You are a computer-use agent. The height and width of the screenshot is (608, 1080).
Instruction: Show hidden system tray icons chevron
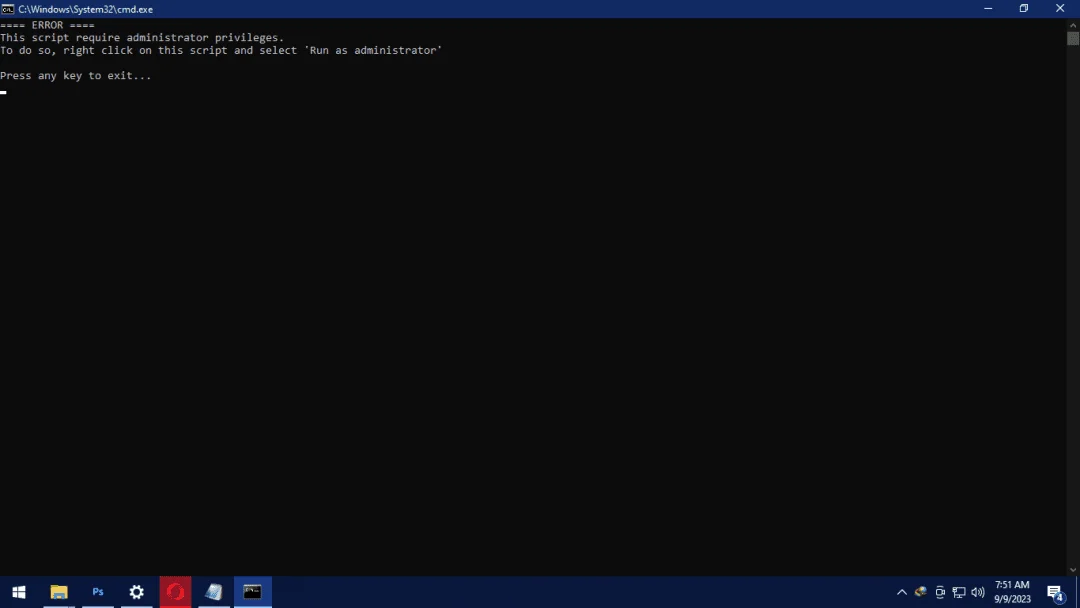(x=902, y=592)
